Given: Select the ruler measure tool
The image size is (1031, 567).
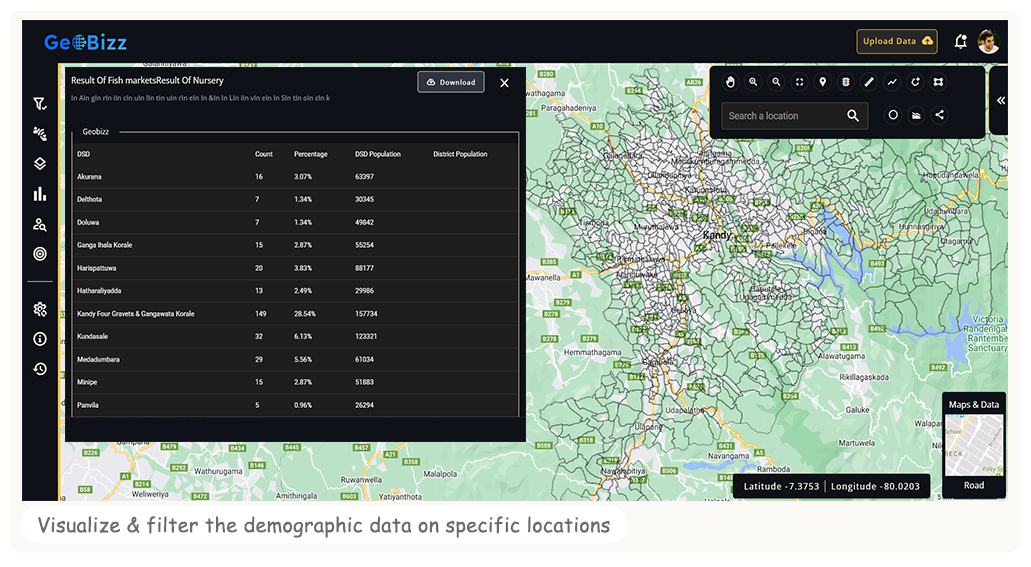Looking at the screenshot, I should coord(869,82).
